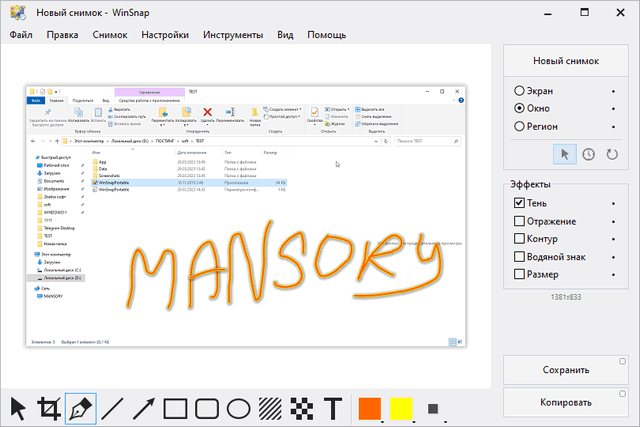The height and width of the screenshot is (427, 640).
Task: Click the Сохранить button
Action: 565,369
